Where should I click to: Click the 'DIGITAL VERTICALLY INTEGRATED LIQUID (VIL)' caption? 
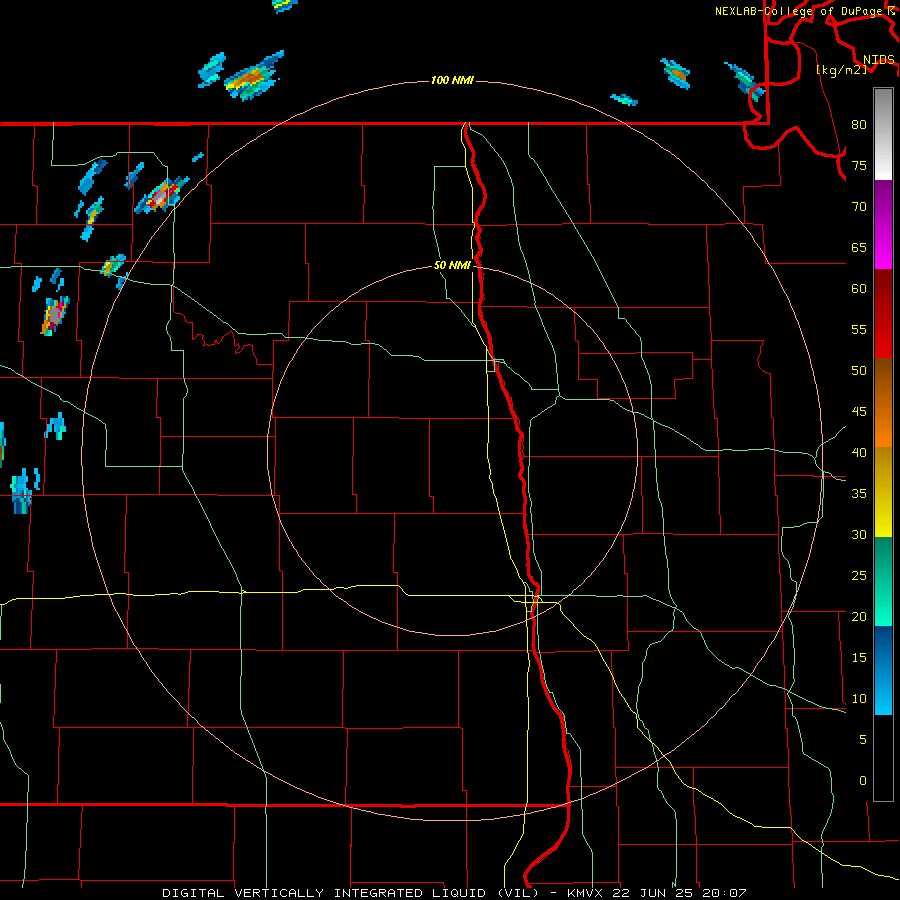pos(350,893)
